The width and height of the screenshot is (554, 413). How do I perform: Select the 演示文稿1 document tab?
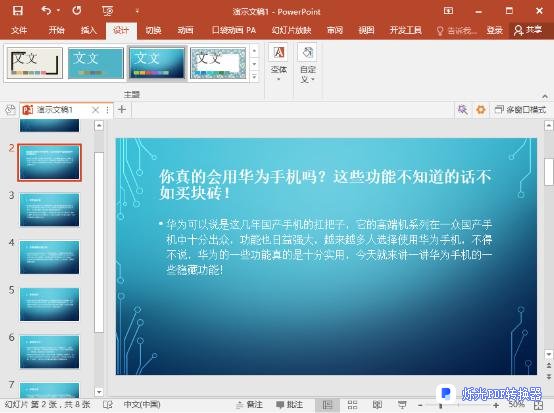point(54,110)
